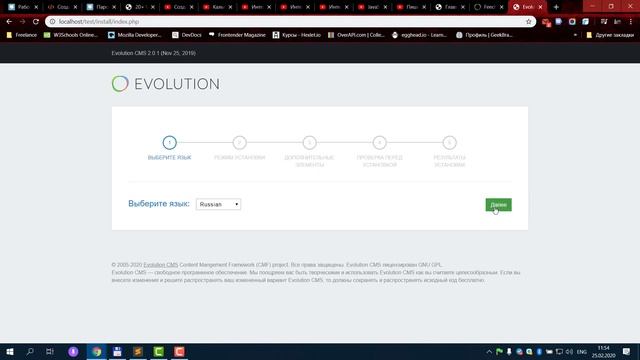Screen dimensions: 640x360
Task: Click the site info icon in address bar
Action: coord(52,22)
